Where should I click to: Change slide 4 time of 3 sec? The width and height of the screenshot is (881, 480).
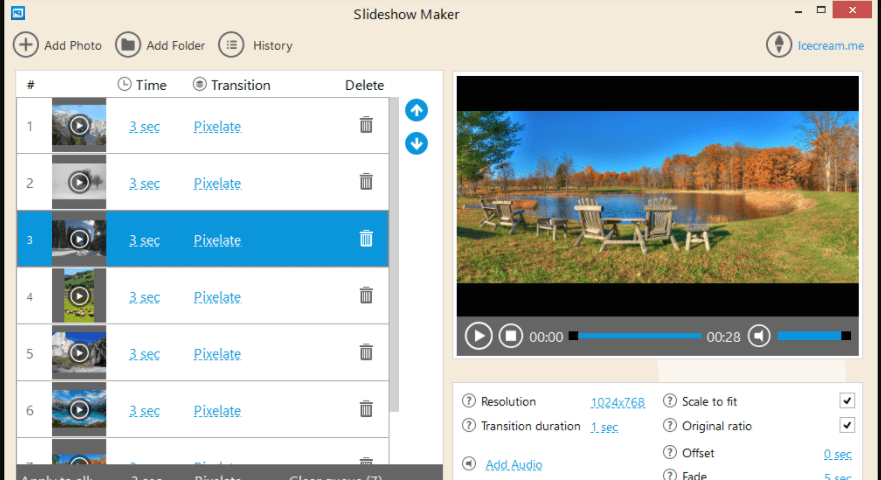pos(144,297)
